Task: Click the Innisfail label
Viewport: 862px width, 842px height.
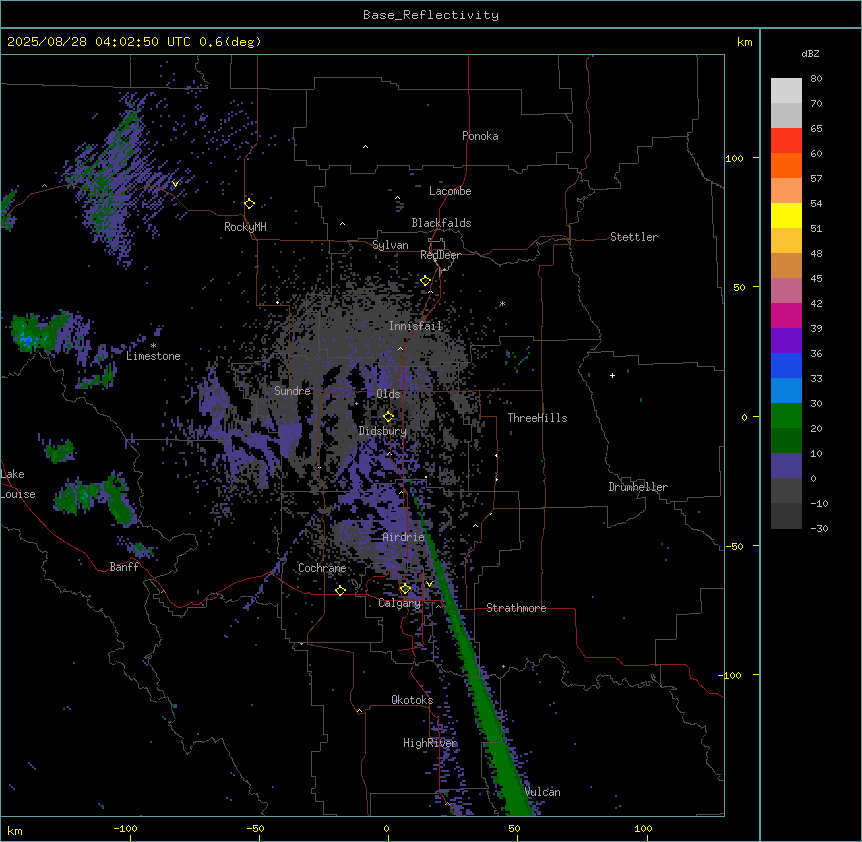Action: coord(415,326)
